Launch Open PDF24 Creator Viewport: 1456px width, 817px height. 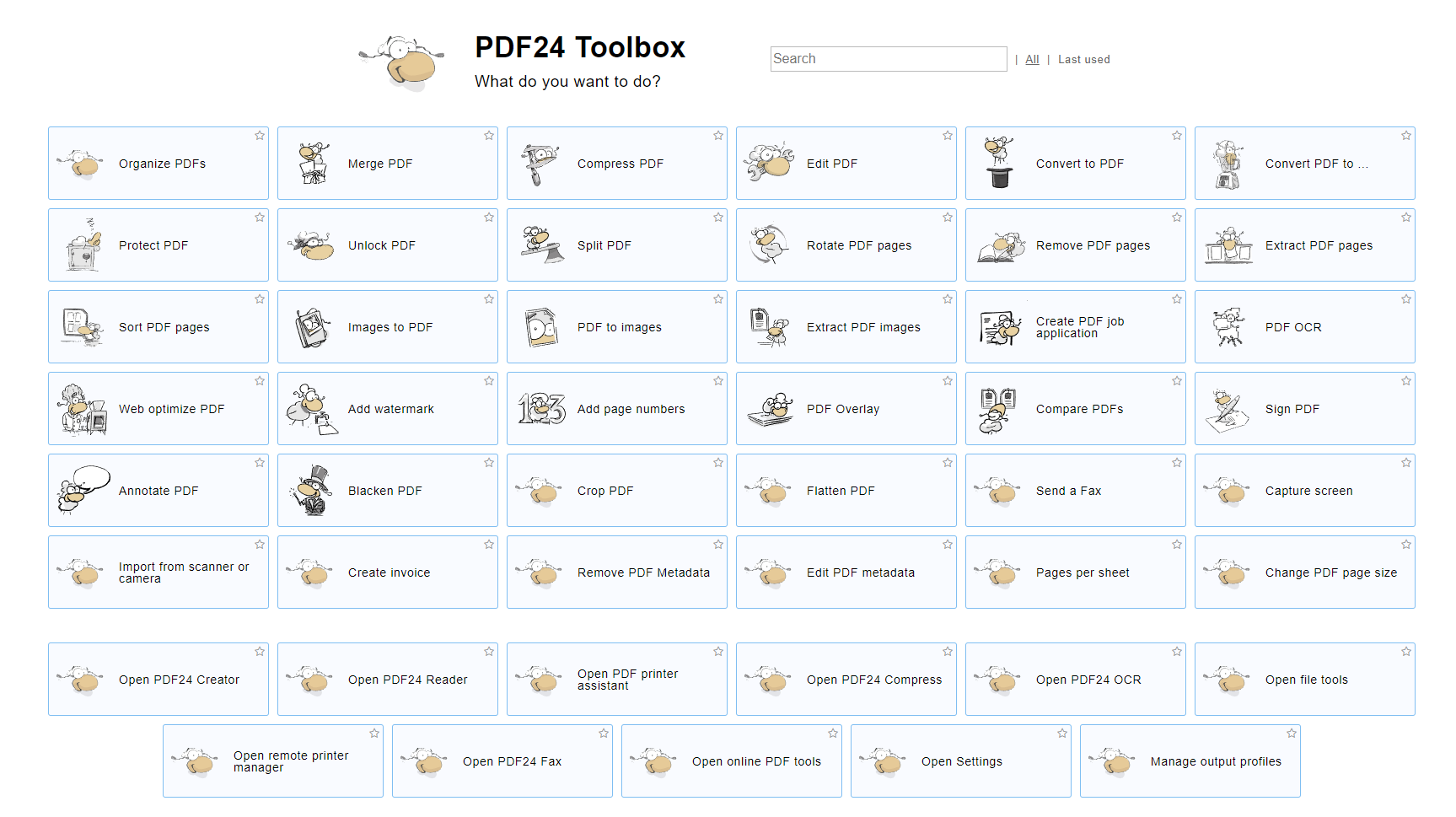pos(158,680)
